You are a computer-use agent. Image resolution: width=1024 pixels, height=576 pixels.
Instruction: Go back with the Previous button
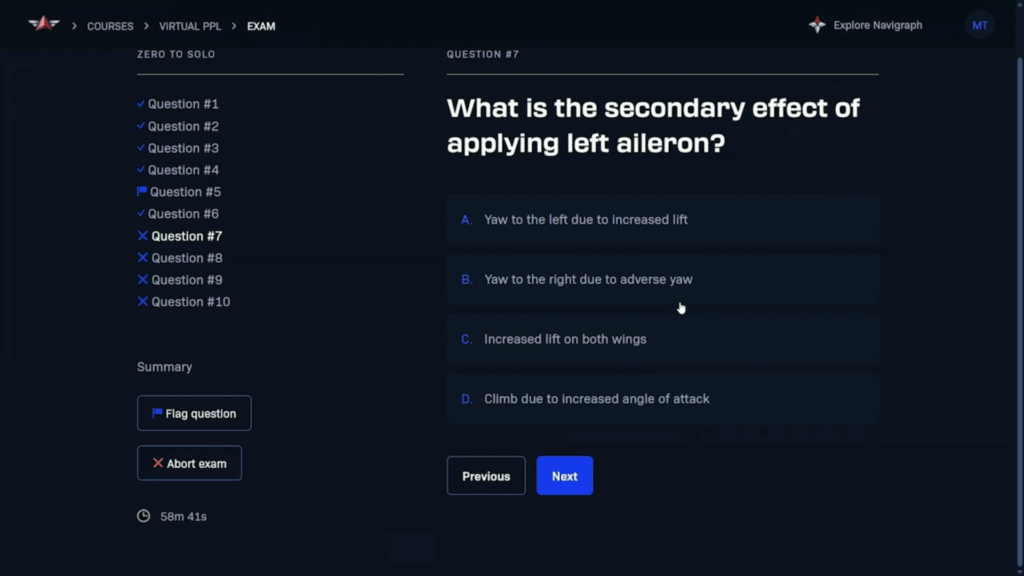[x=486, y=476]
